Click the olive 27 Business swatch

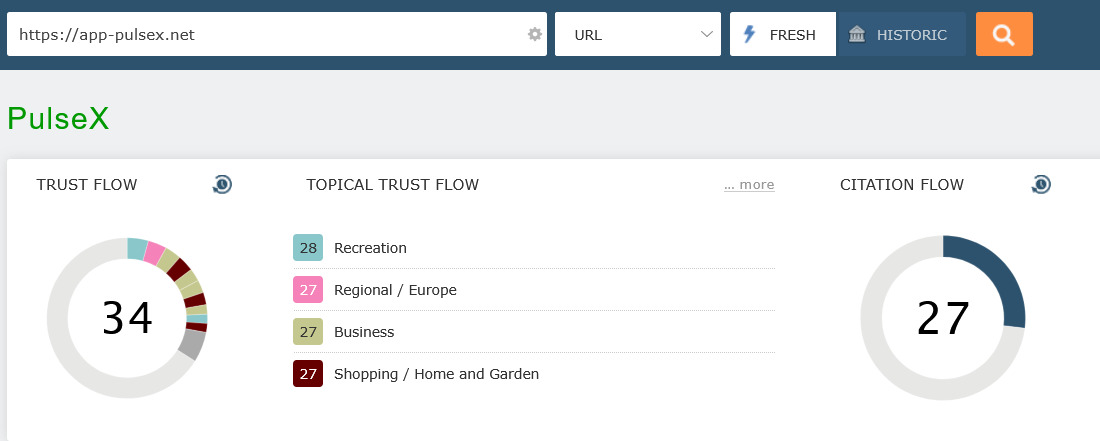pos(308,332)
